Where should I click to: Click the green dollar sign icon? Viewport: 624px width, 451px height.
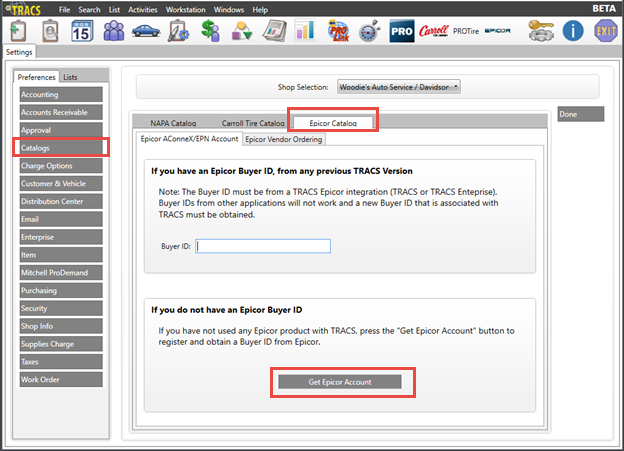tap(210, 31)
